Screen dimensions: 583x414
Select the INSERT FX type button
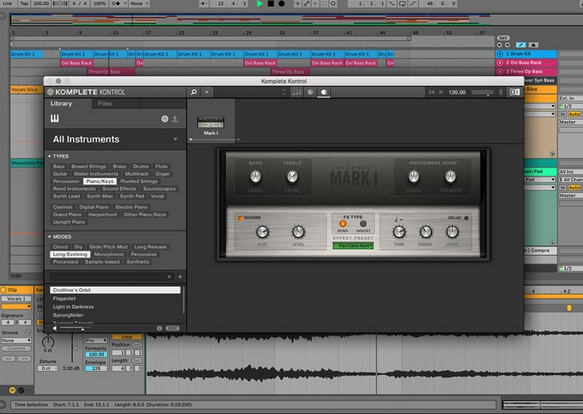363,224
